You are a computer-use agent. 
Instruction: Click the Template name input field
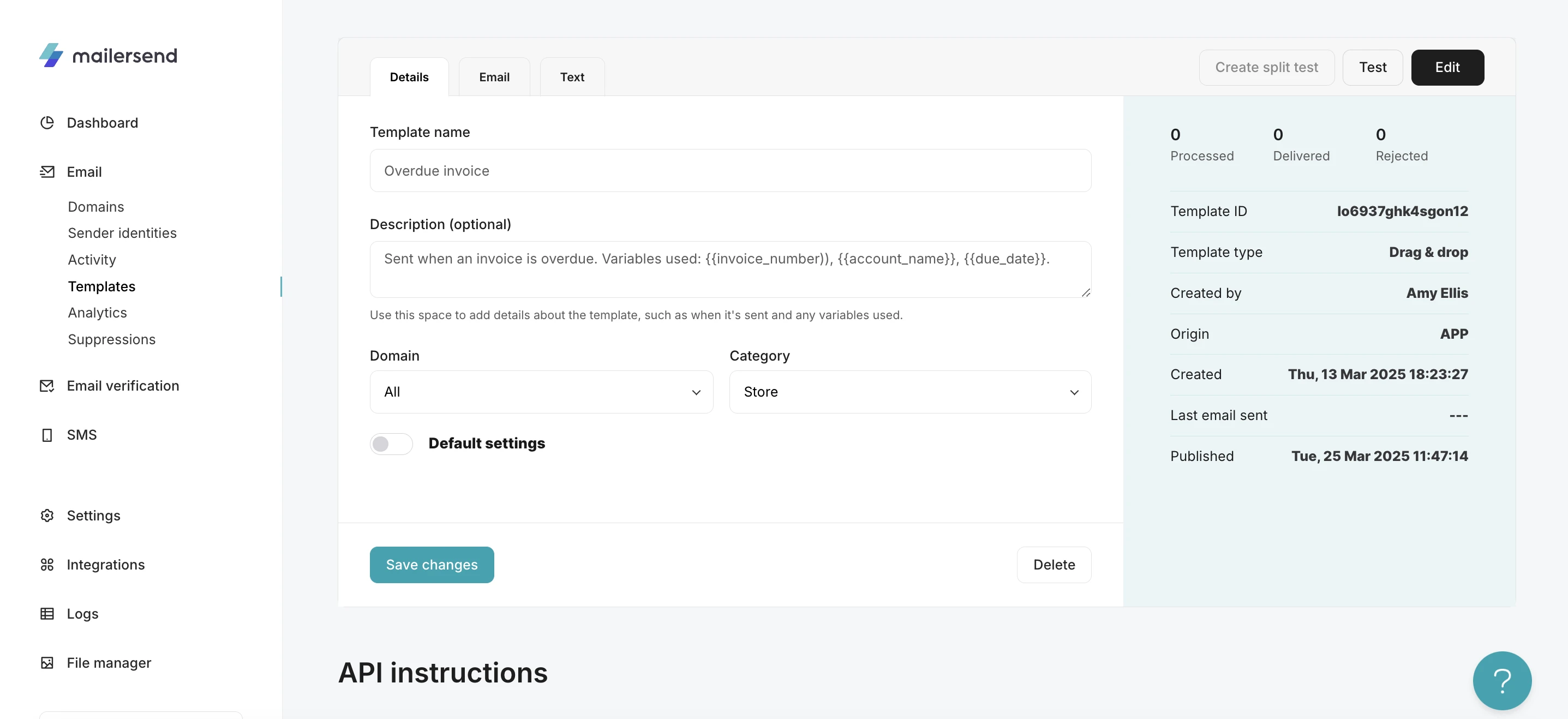[730, 171]
